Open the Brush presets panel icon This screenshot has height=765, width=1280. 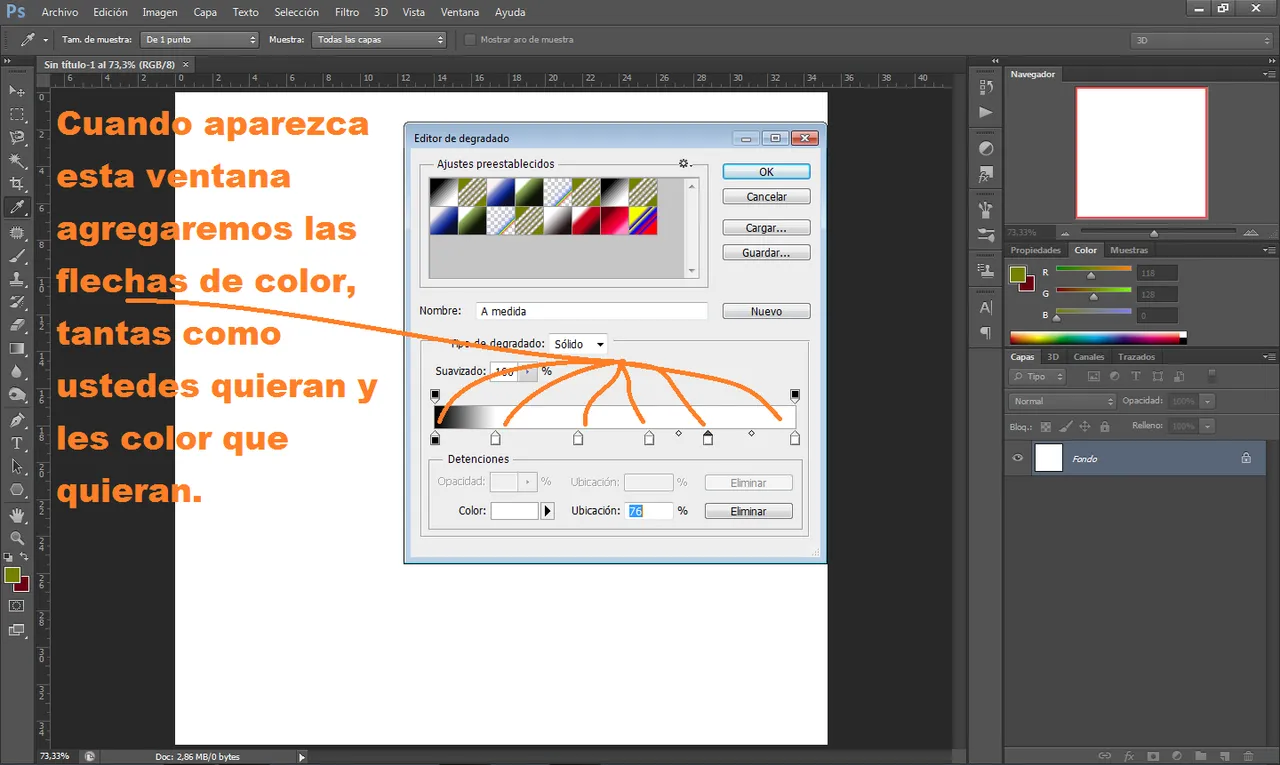[986, 209]
